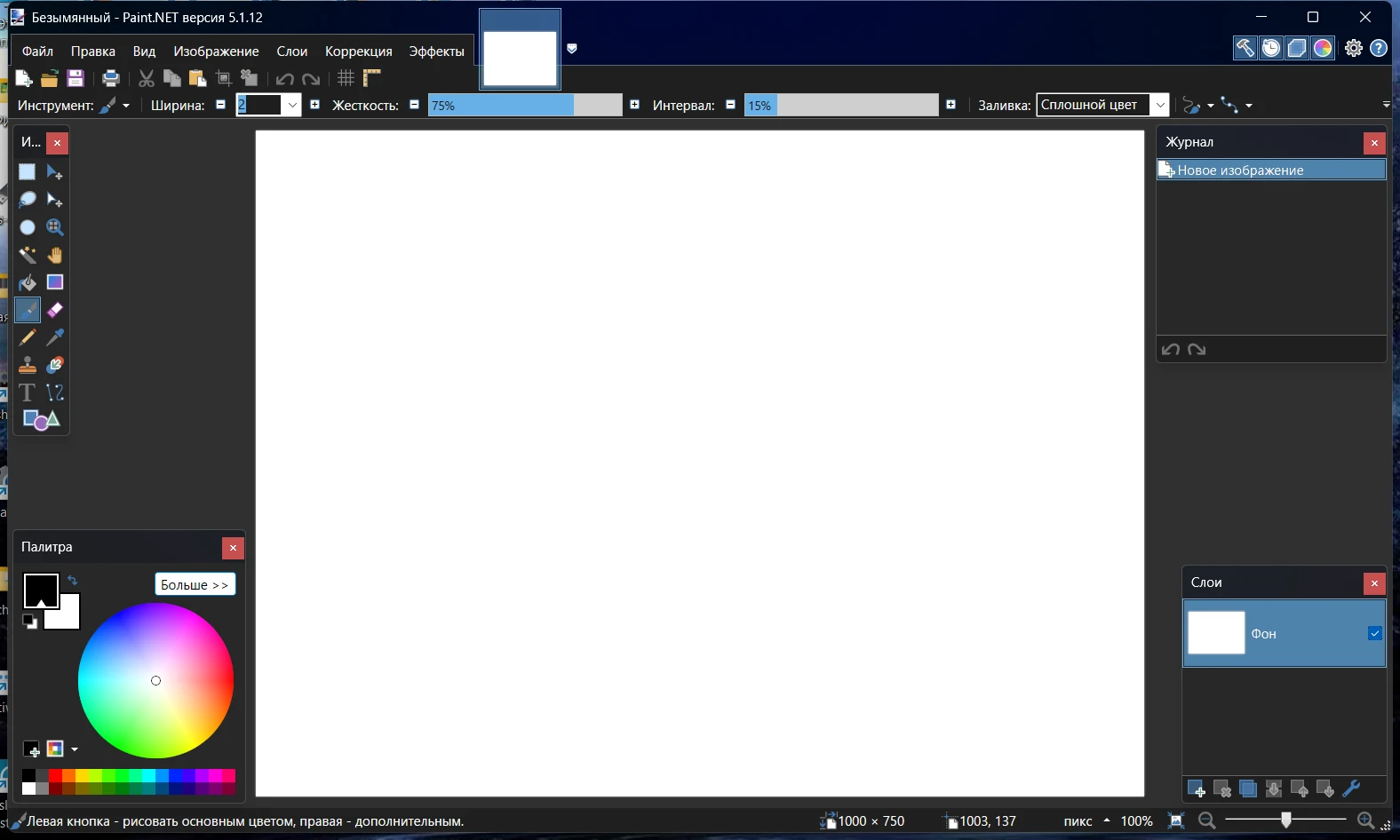Open the Эффекты menu
Viewport: 1400px width, 840px height.
(x=436, y=52)
